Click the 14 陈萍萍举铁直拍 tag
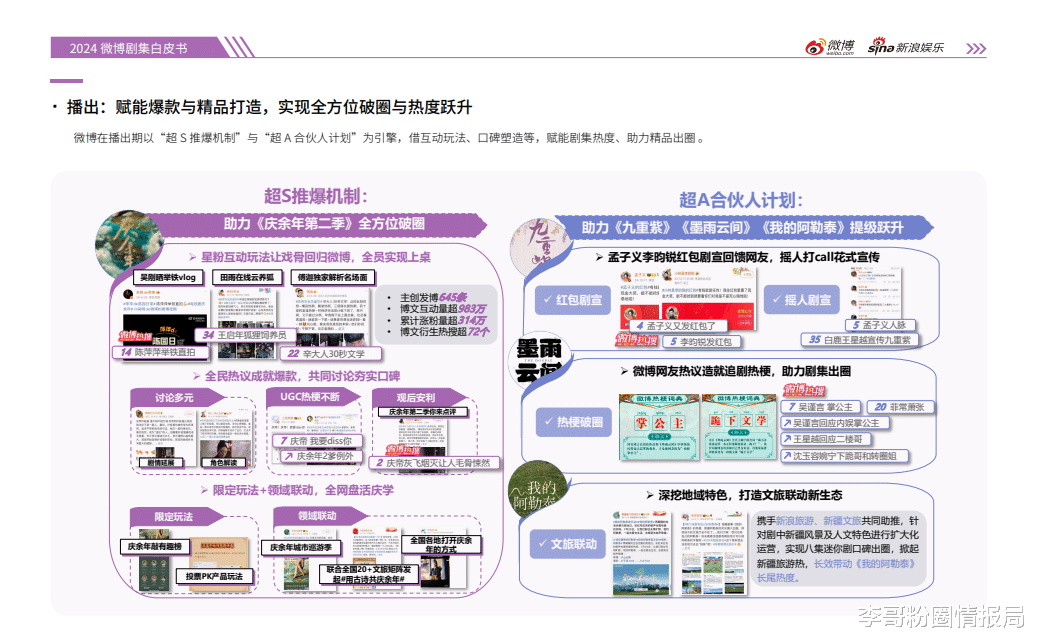 160,352
